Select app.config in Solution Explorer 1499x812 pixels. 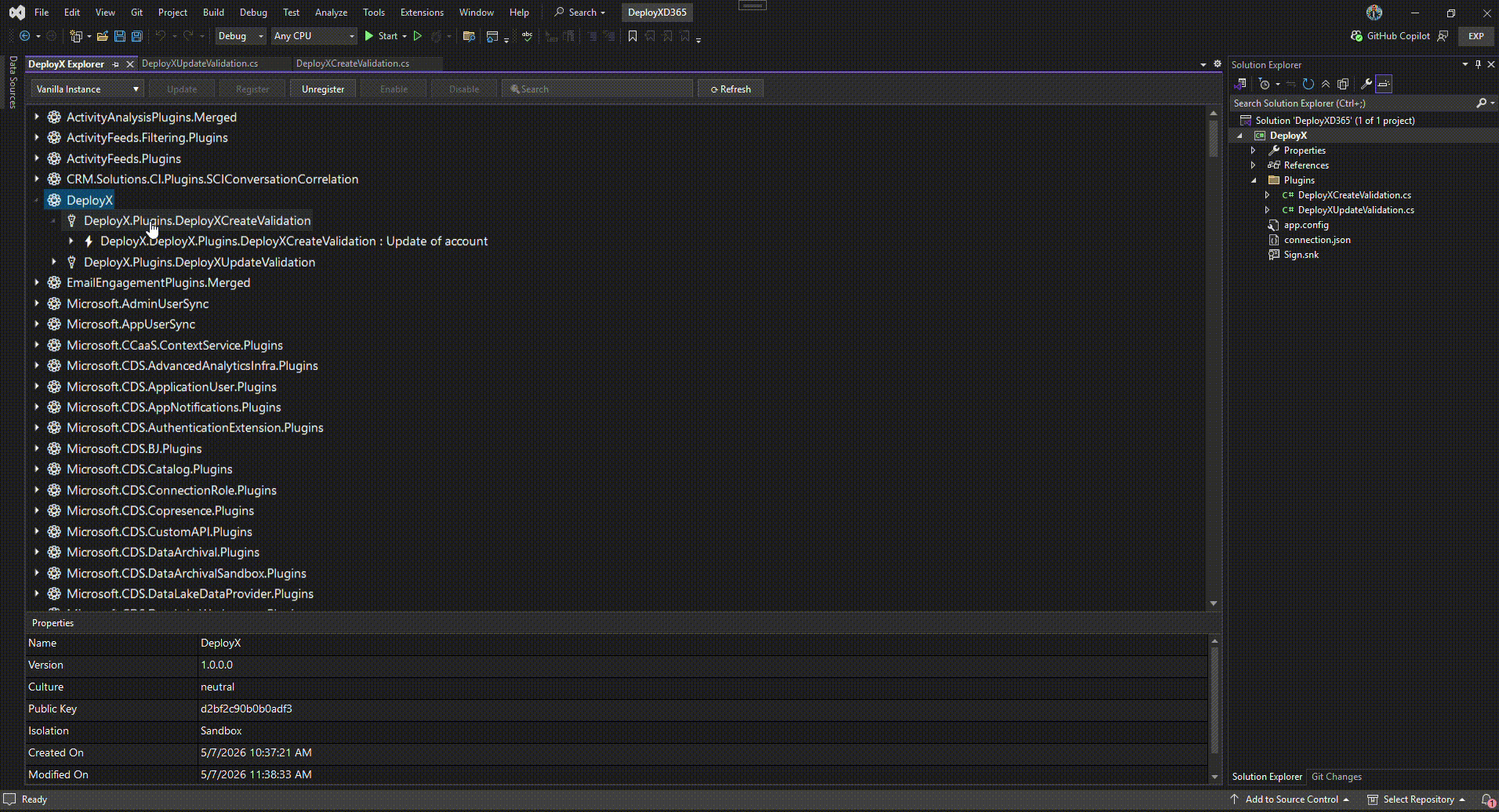coord(1306,225)
